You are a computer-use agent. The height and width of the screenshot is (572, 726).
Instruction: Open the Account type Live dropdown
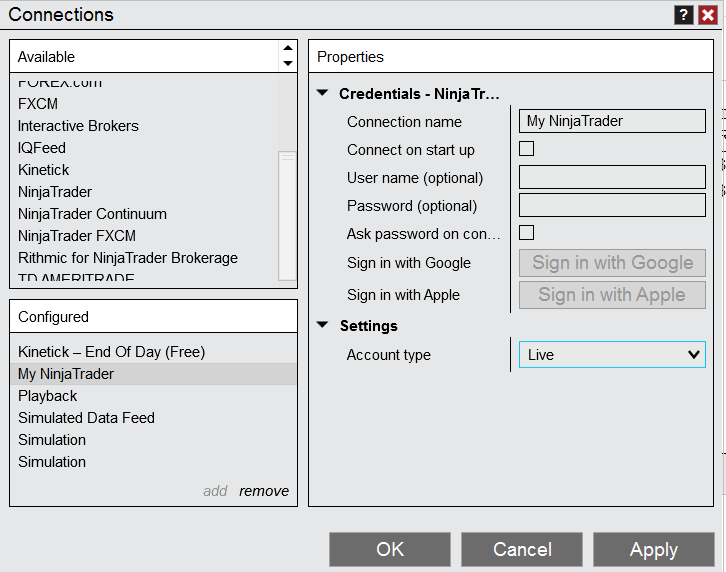(x=612, y=355)
